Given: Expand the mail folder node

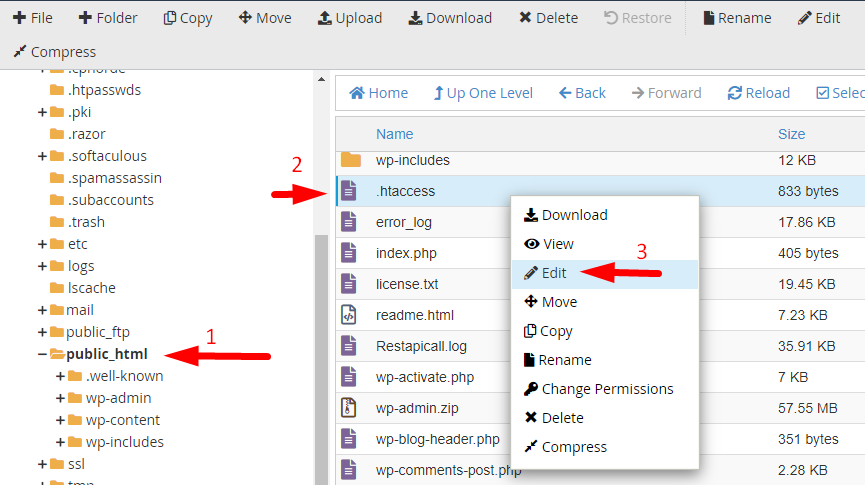Looking at the screenshot, I should [x=42, y=311].
